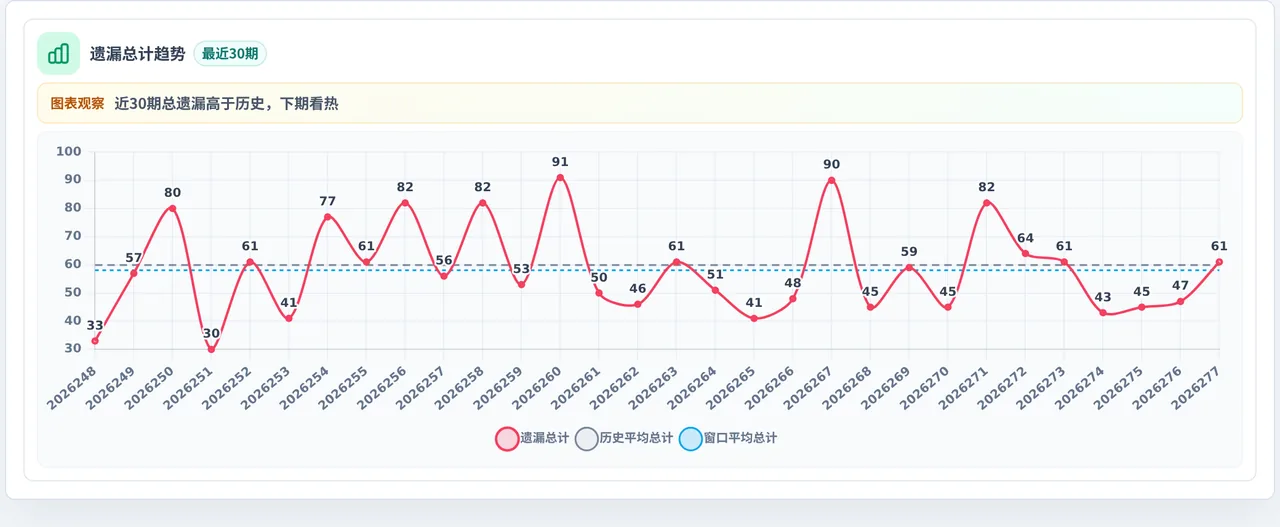The image size is (1280, 527).
Task: Select the data point for period 2026258
Action: (x=483, y=203)
